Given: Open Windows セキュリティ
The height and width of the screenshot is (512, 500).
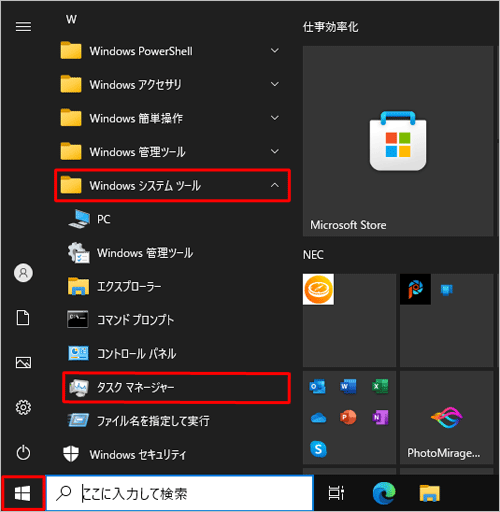Looking at the screenshot, I should 172,454.
